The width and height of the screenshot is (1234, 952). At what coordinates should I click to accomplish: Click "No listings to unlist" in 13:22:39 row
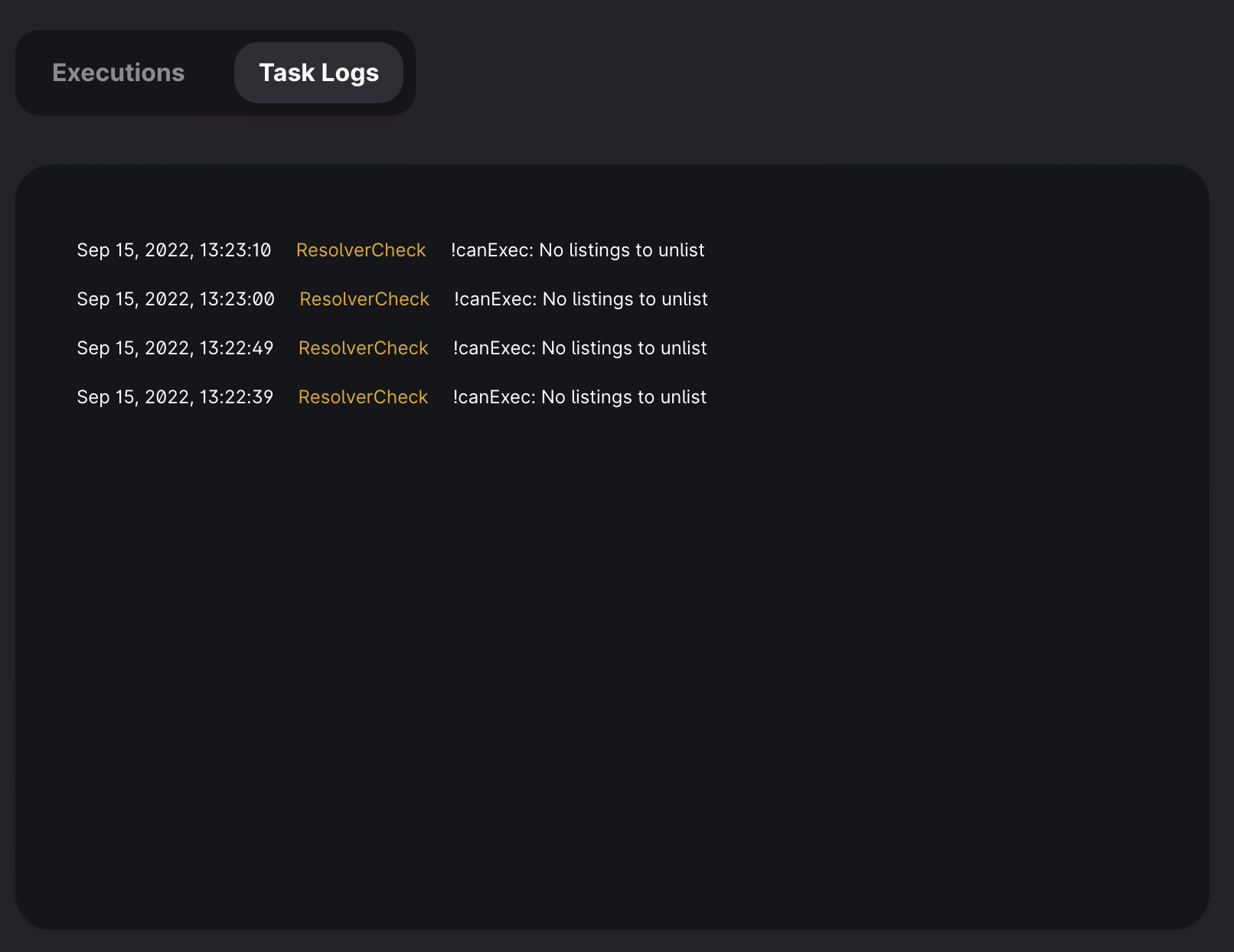pos(624,397)
